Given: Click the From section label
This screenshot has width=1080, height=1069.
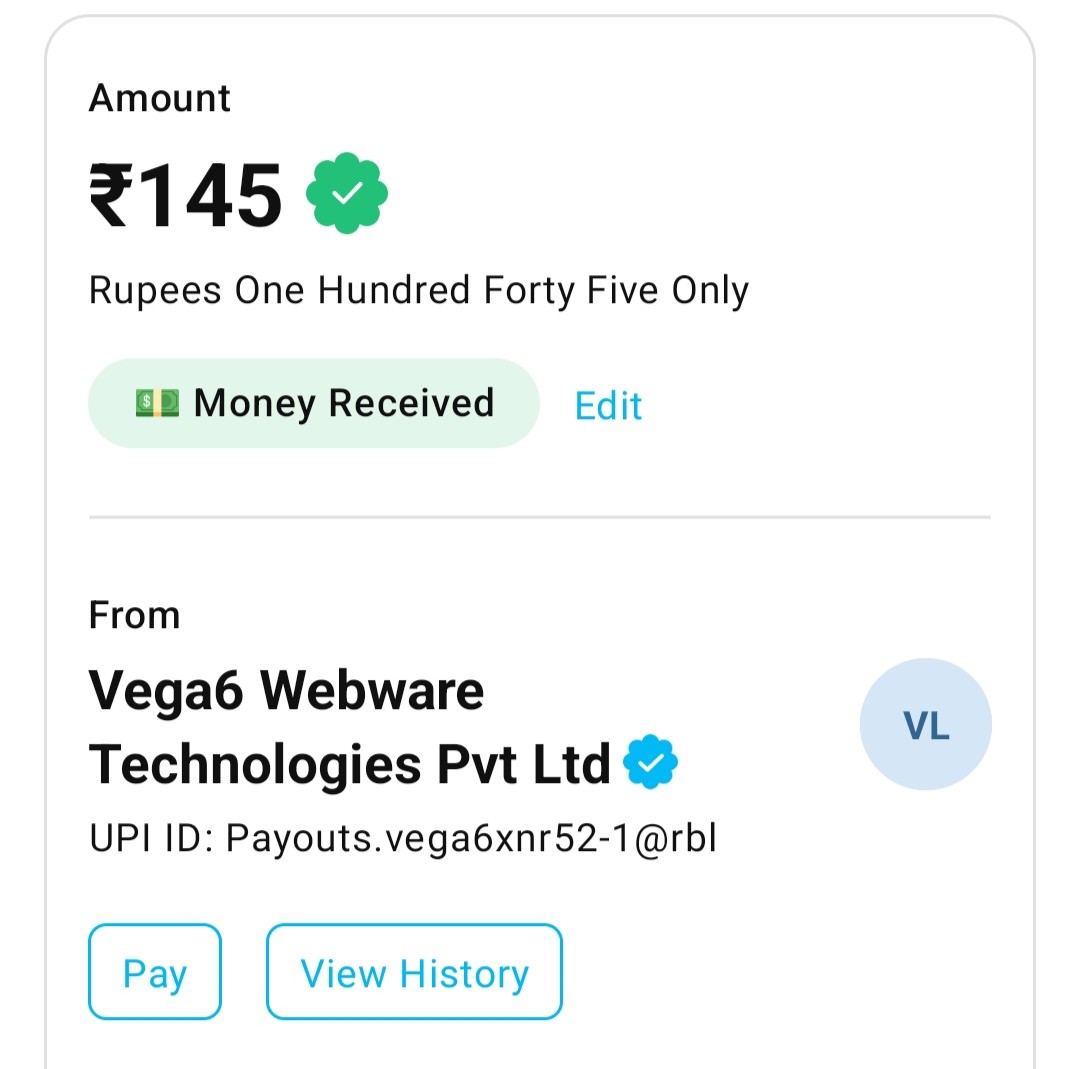Looking at the screenshot, I should click(x=134, y=615).
